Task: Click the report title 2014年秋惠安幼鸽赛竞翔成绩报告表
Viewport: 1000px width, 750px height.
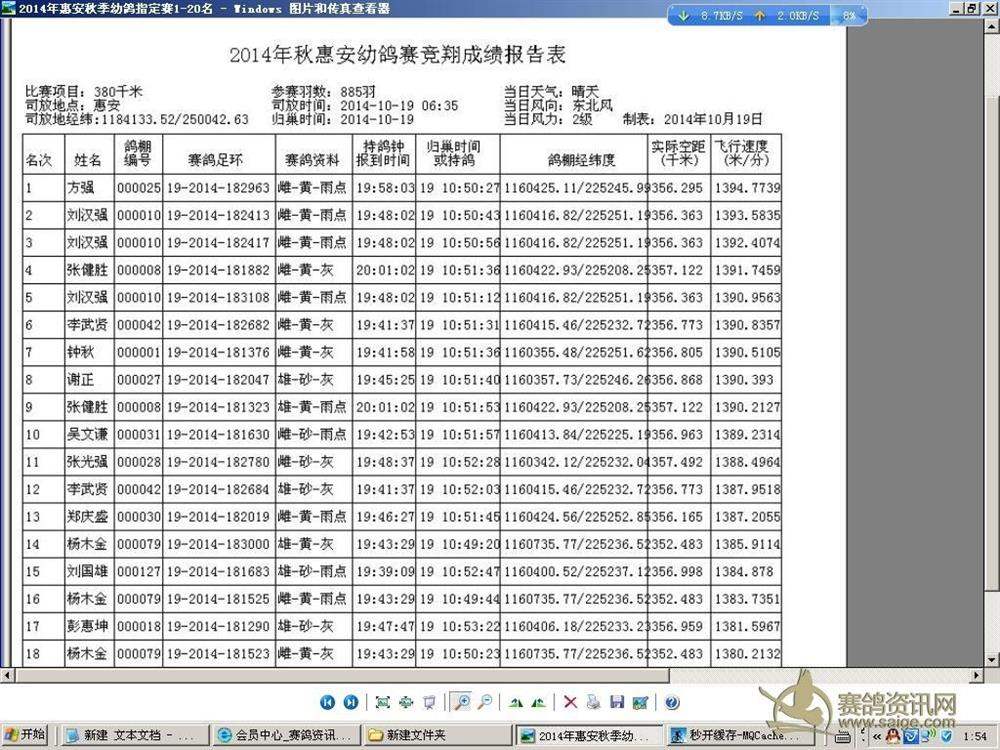Action: point(397,55)
